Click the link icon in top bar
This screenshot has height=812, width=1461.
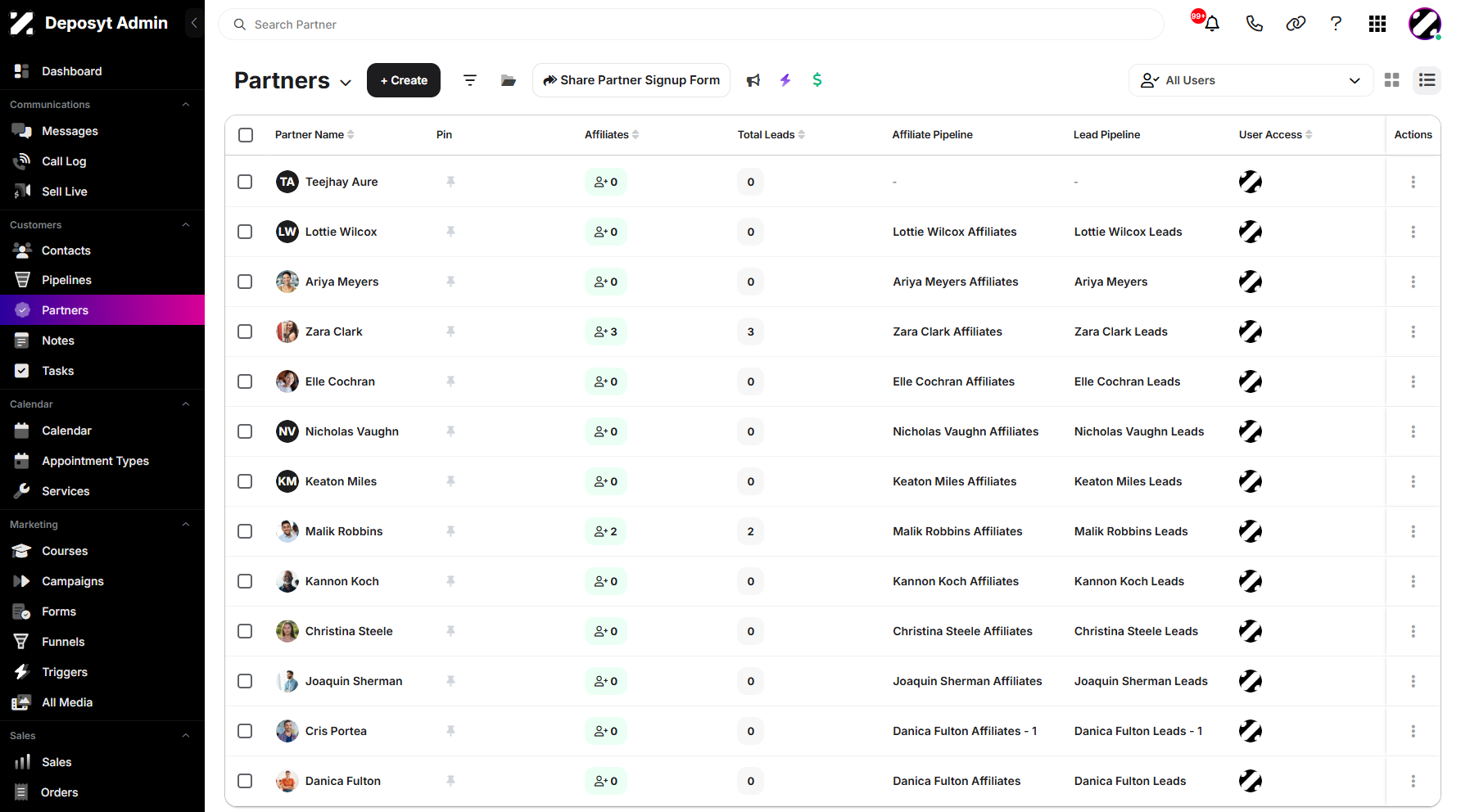click(1296, 24)
